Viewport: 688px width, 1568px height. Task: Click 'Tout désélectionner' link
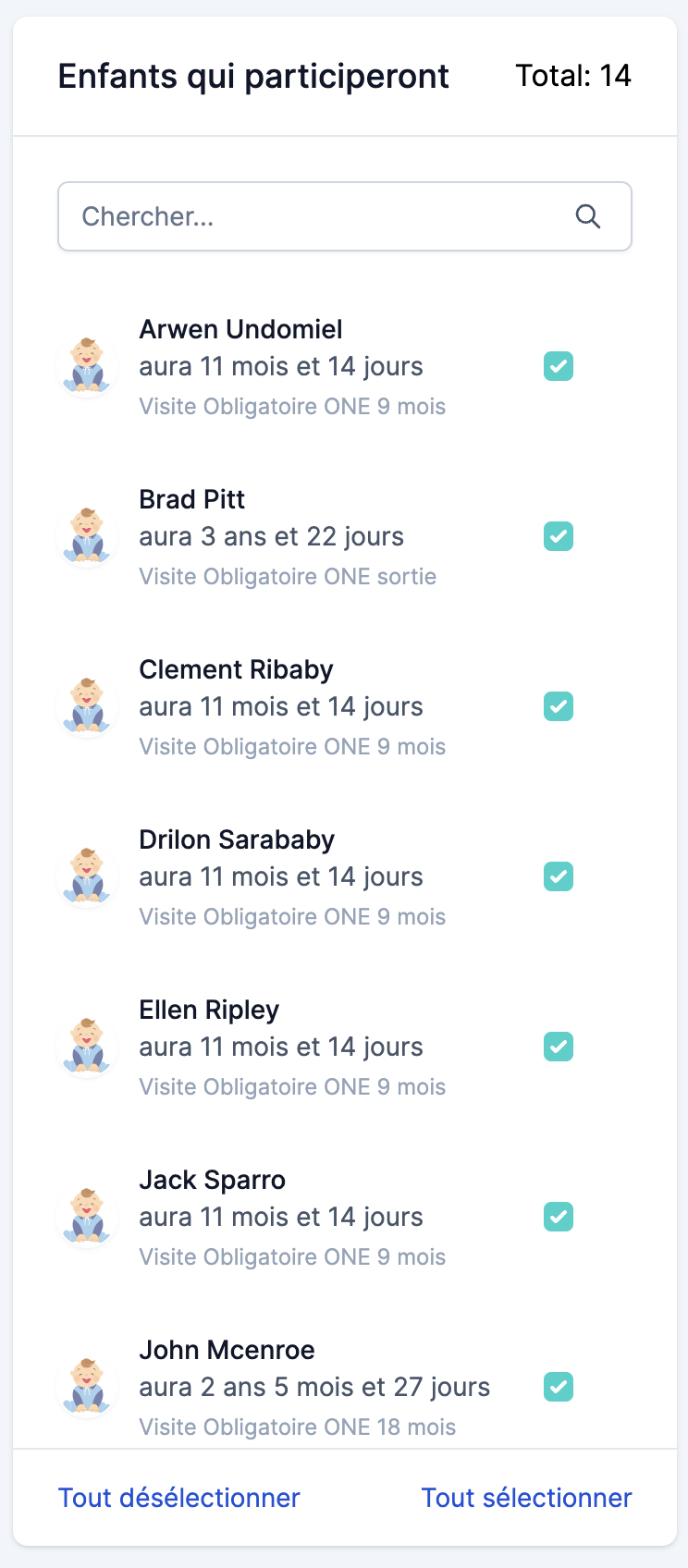point(179,1498)
